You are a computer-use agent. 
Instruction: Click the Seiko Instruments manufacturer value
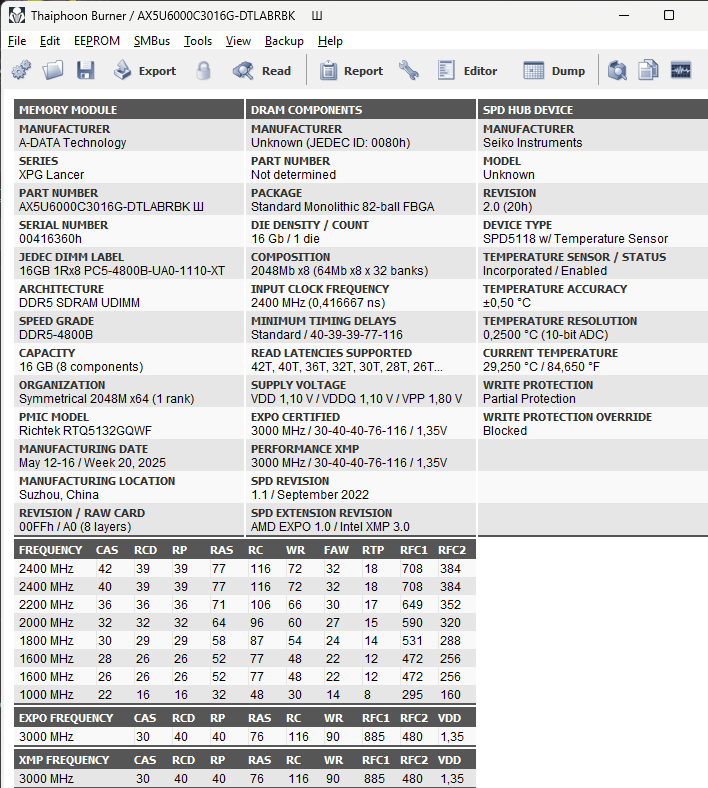click(533, 143)
